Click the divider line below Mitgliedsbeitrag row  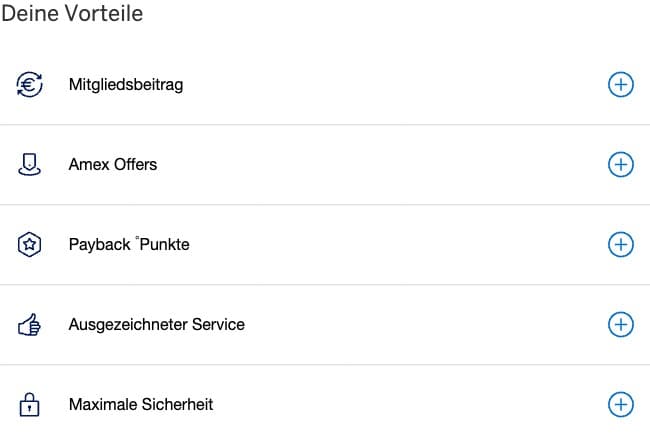[x=325, y=125]
